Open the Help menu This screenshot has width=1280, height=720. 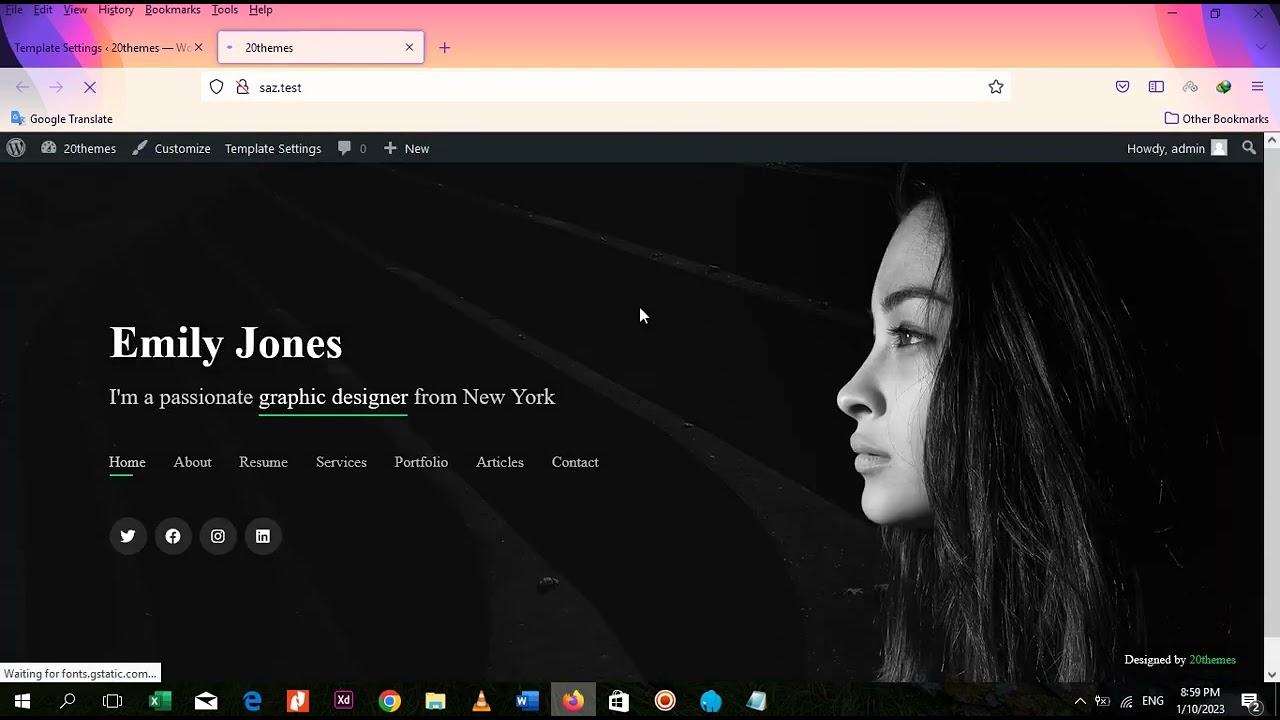tap(261, 9)
